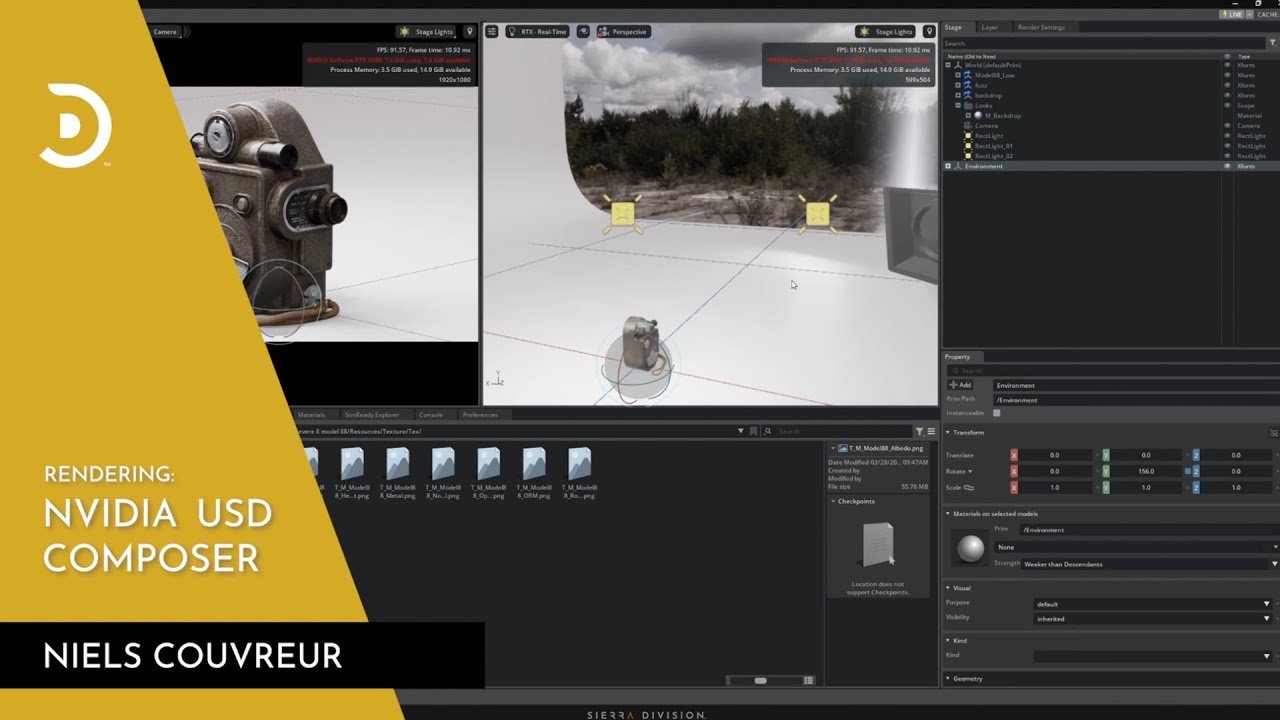The image size is (1280, 720).
Task: Open the Visibility inherited dropdown
Action: coord(1152,619)
